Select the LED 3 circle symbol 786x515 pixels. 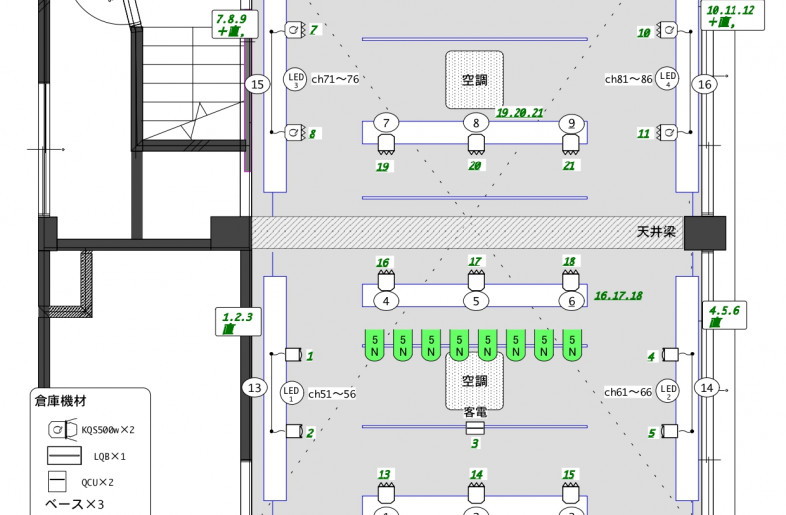(x=295, y=79)
